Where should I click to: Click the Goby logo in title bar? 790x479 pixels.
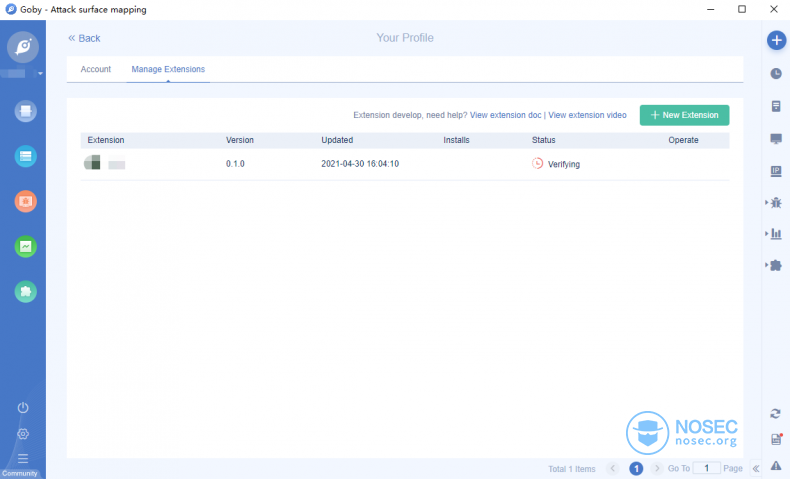click(11, 9)
